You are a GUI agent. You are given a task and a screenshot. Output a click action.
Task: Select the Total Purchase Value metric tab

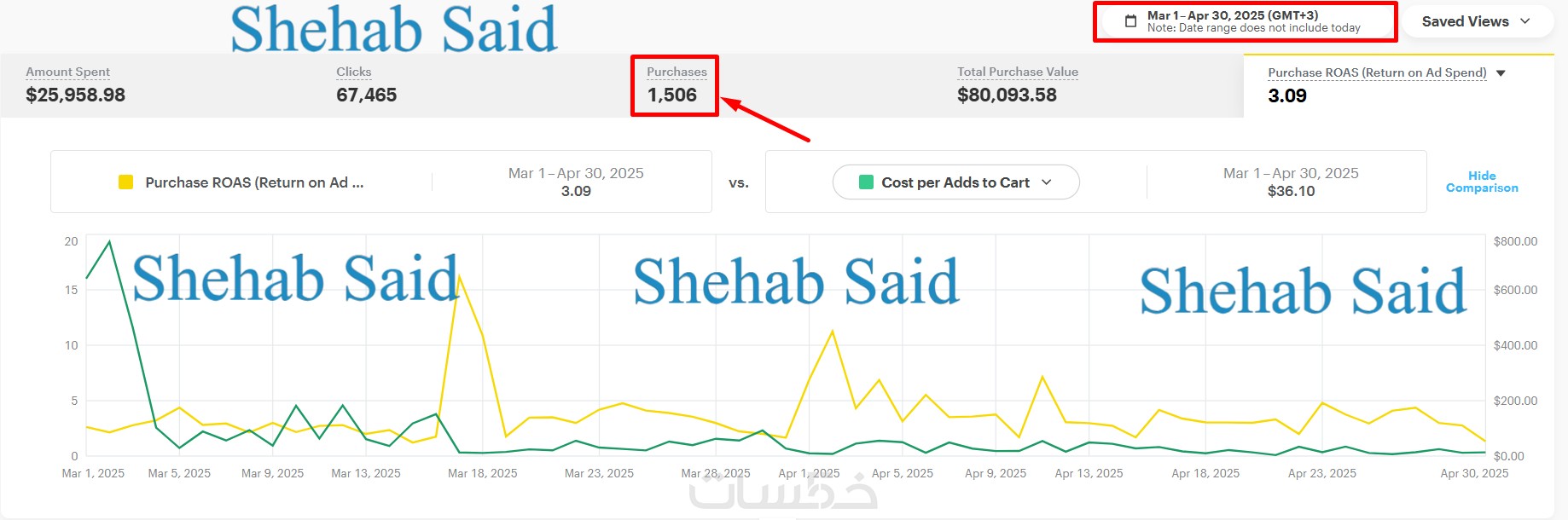pos(1017,85)
